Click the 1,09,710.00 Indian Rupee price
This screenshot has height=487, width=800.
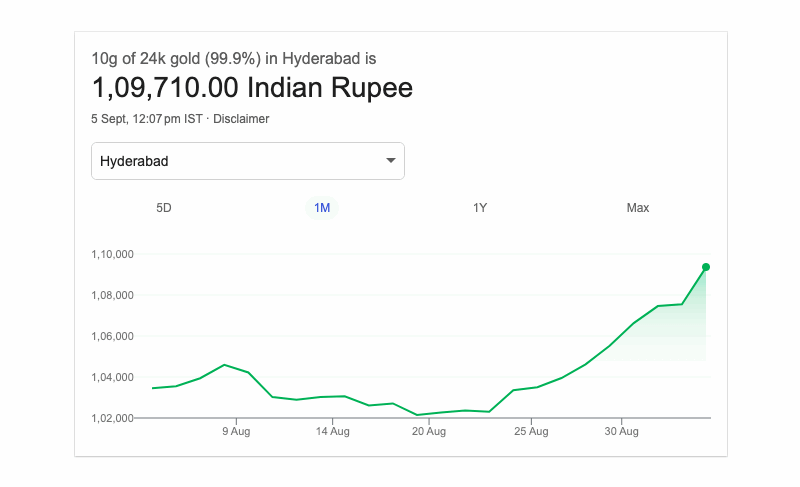tap(252, 88)
